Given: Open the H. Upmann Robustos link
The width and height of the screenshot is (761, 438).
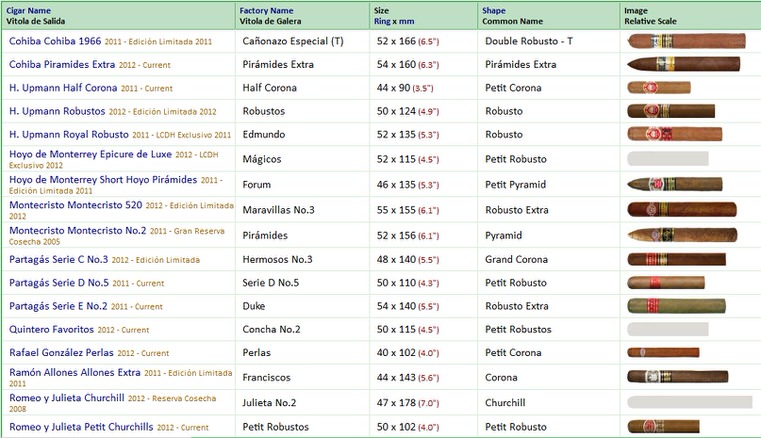Looking at the screenshot, I should [57, 111].
